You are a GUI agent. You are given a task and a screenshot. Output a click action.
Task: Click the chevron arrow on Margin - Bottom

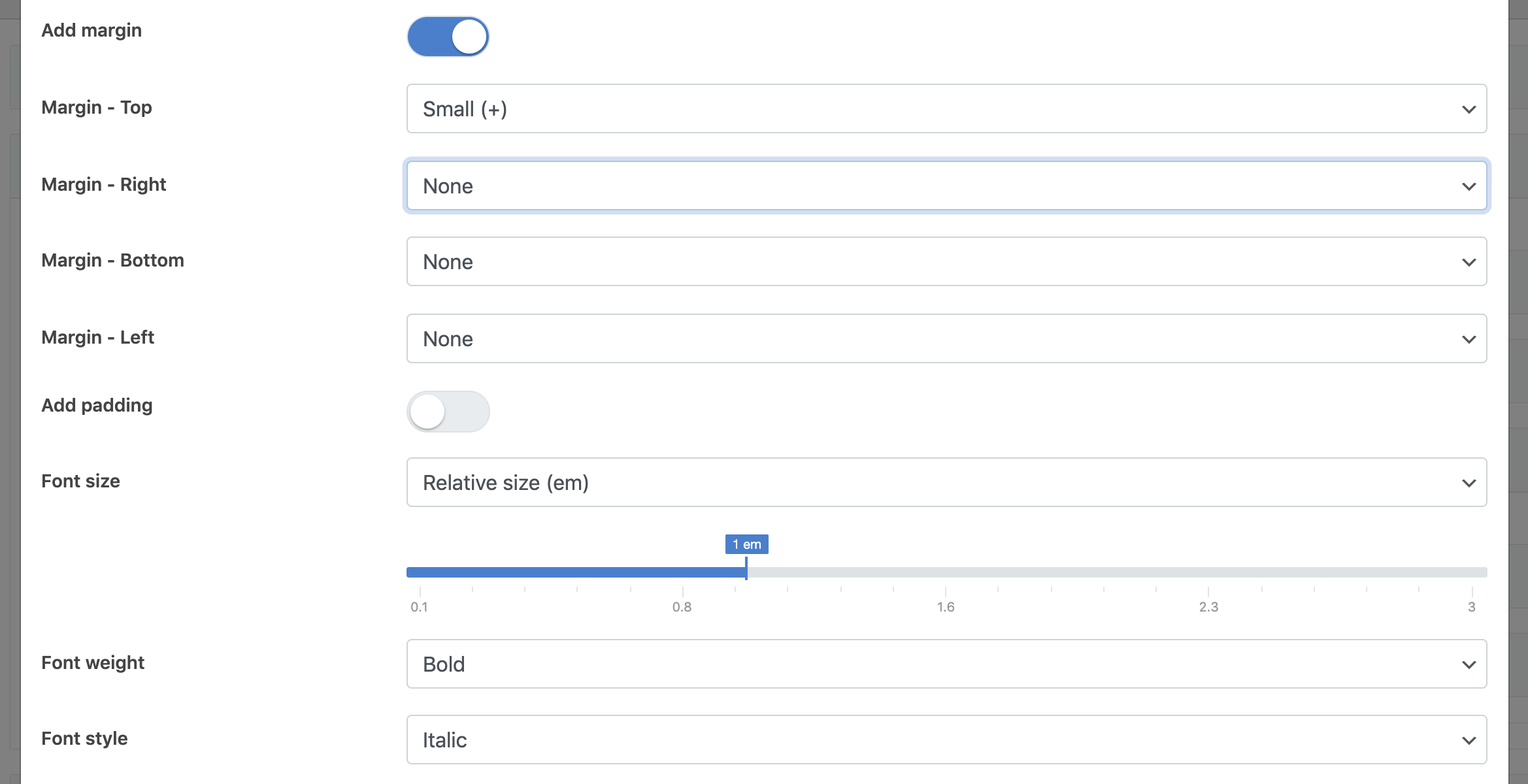1469,262
